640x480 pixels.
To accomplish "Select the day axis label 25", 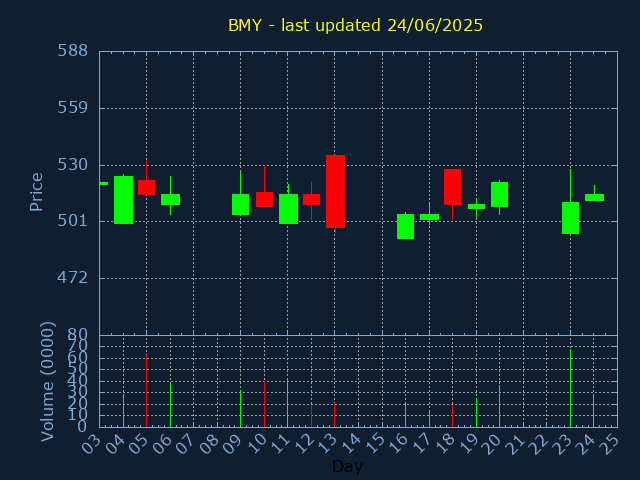I will click(x=610, y=444).
